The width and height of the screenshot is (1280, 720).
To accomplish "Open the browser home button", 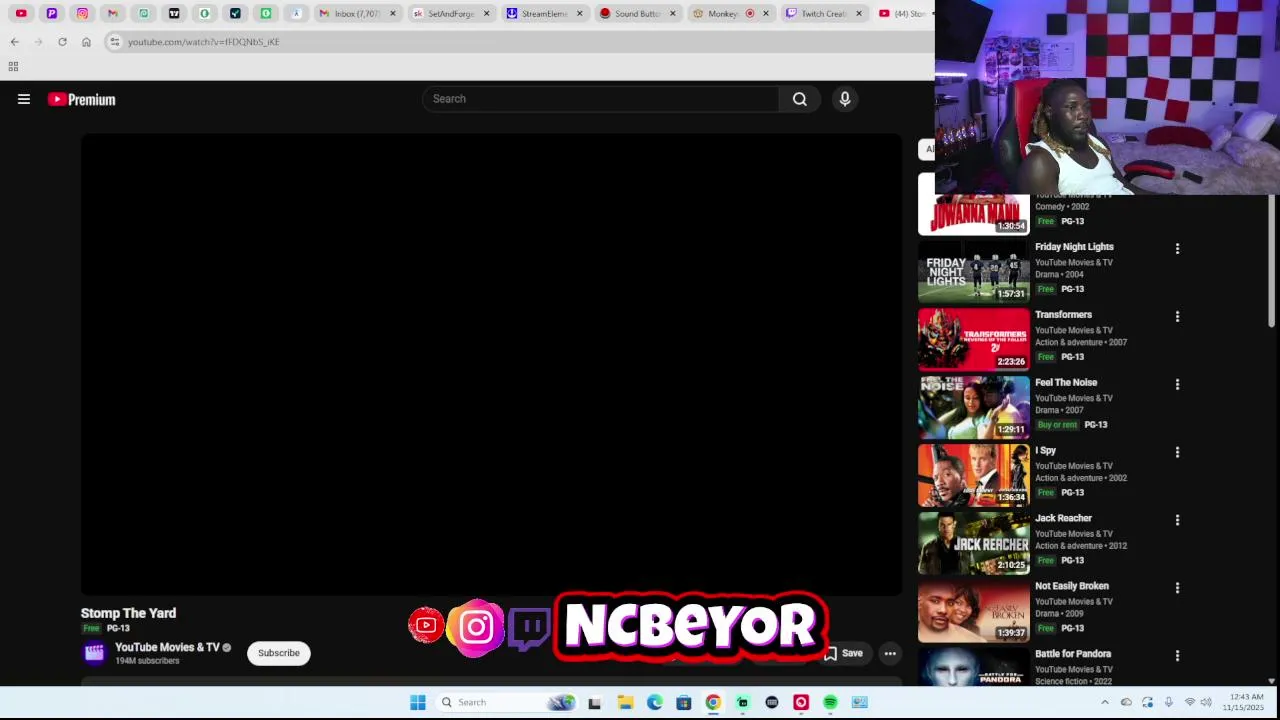I will (x=86, y=42).
